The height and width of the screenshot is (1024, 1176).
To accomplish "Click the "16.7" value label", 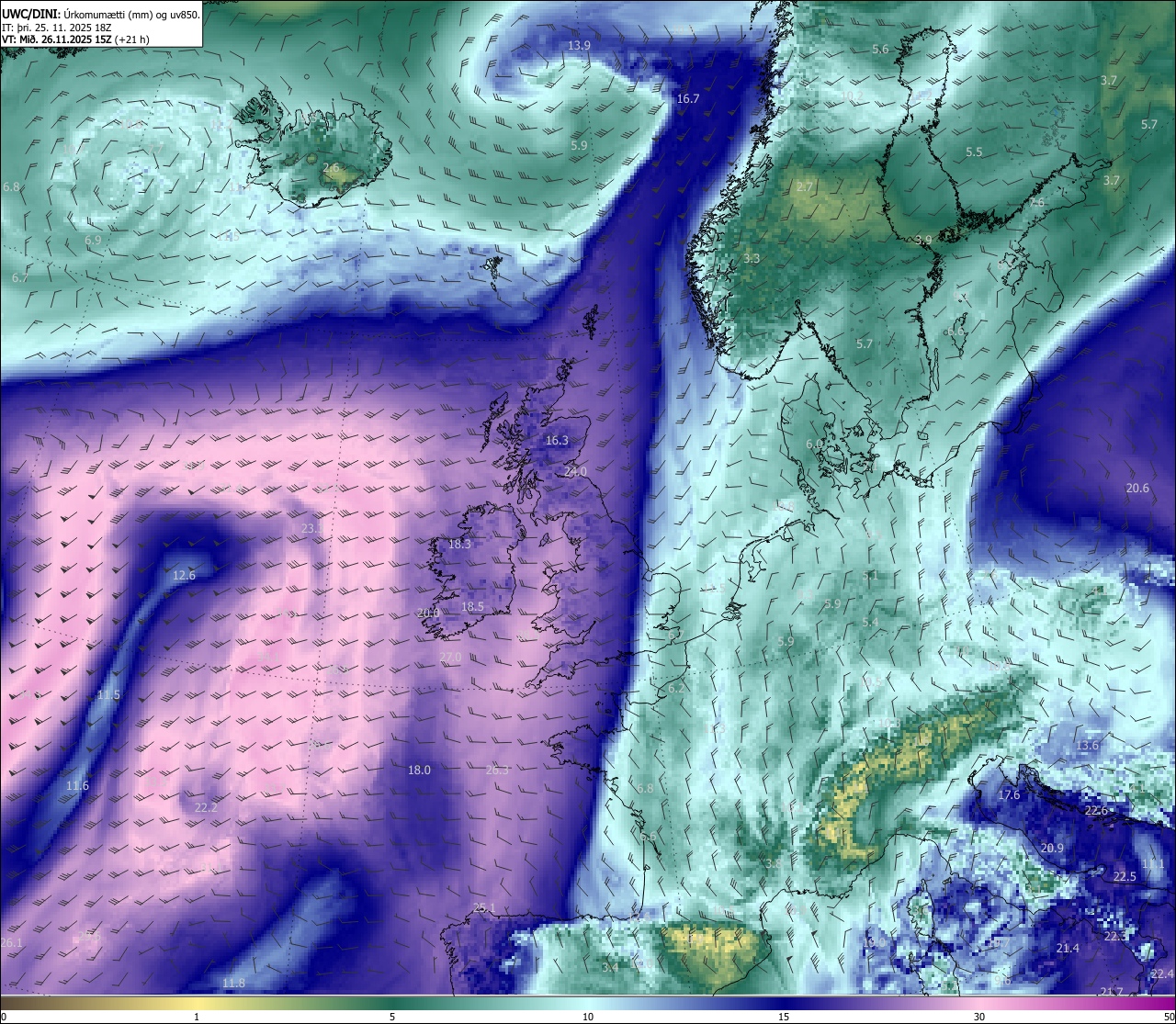I will (687, 99).
